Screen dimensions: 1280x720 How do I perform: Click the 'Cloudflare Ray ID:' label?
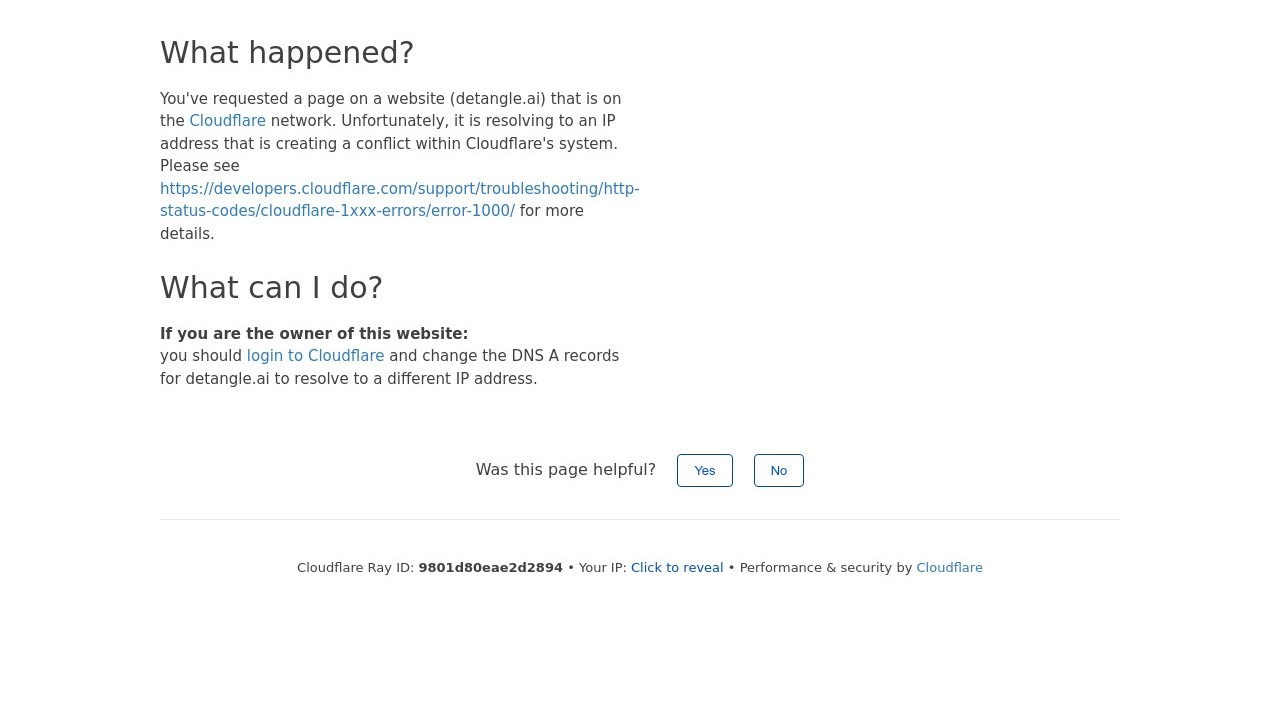point(355,568)
